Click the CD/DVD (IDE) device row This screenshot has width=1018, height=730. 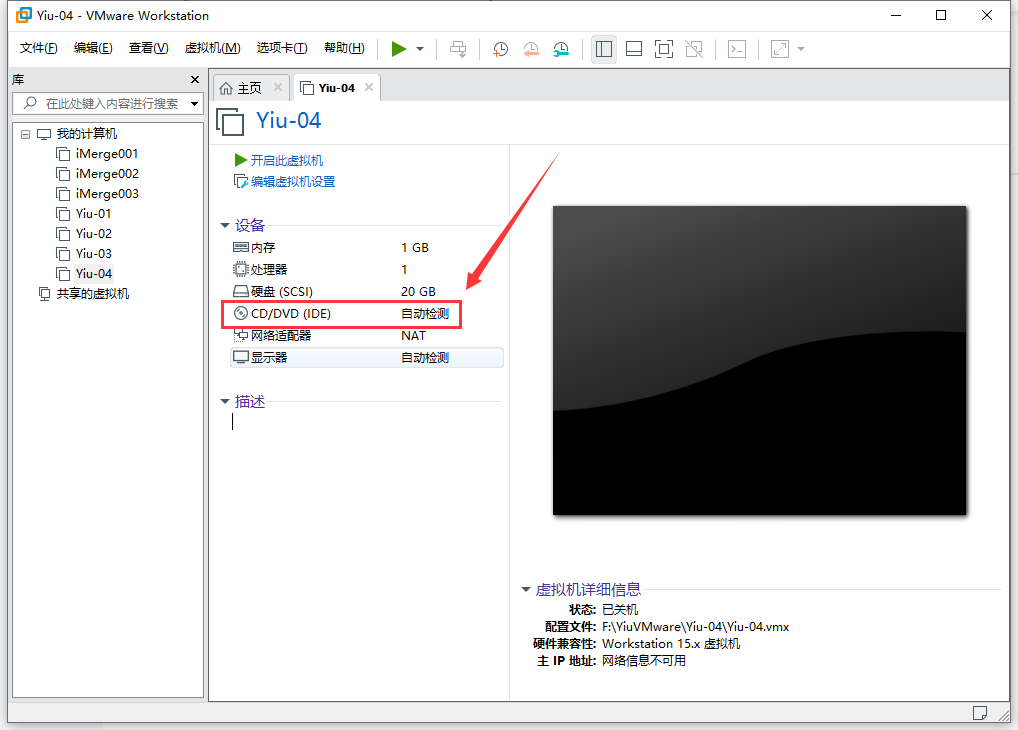pos(367,314)
